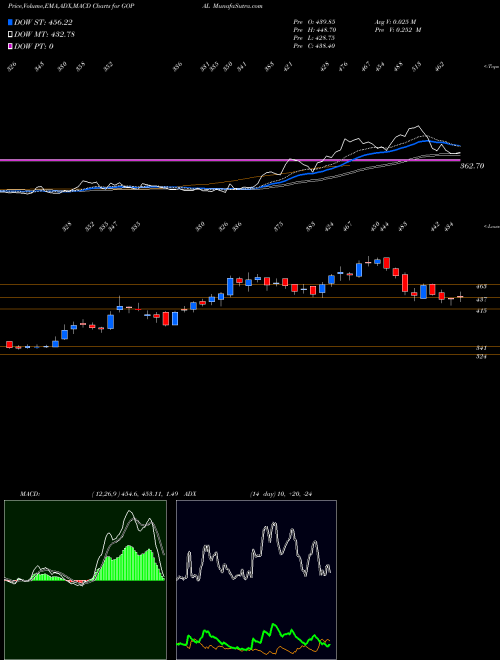Select the 'DOW PT: 0' legend text
500x660 pixels.
click(34, 46)
